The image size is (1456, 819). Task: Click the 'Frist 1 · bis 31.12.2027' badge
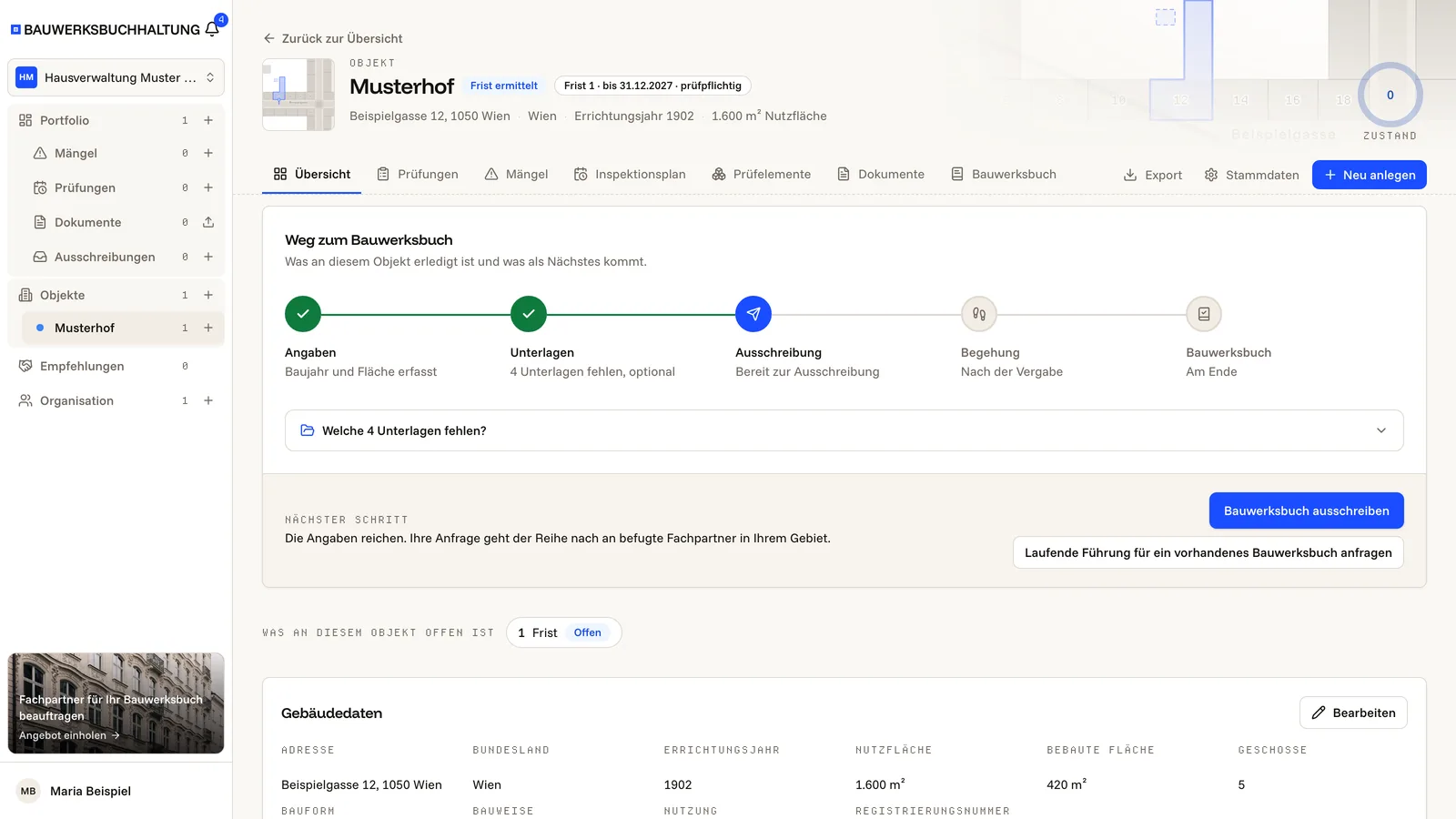tap(652, 86)
